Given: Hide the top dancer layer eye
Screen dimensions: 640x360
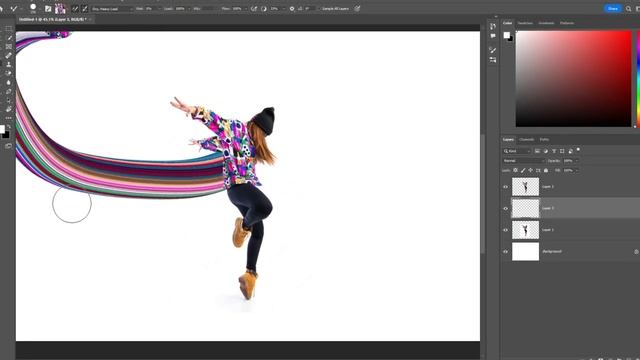Looking at the screenshot, I should 505,187.
